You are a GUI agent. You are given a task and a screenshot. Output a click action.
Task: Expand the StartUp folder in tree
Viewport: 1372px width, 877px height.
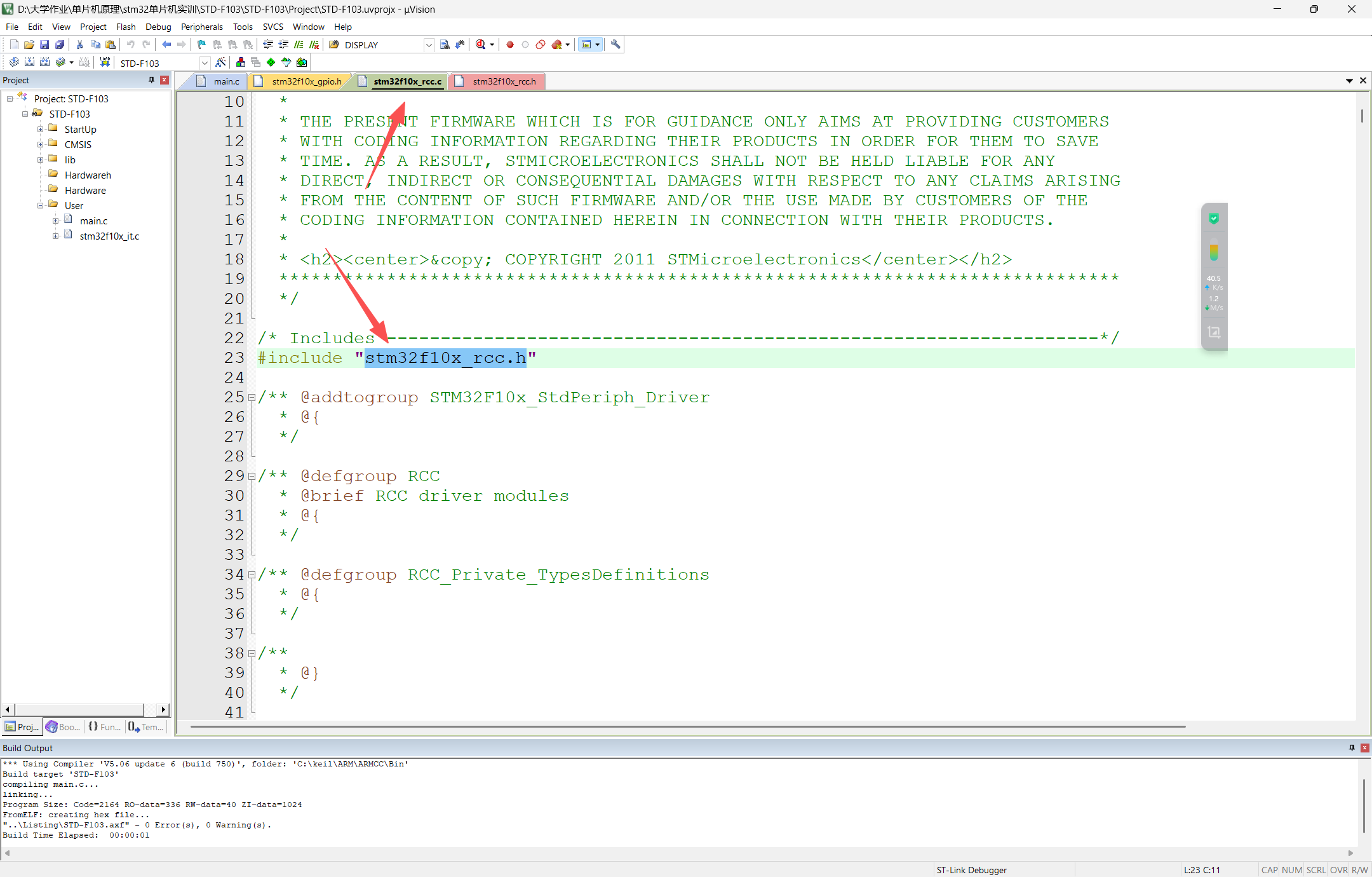point(41,130)
